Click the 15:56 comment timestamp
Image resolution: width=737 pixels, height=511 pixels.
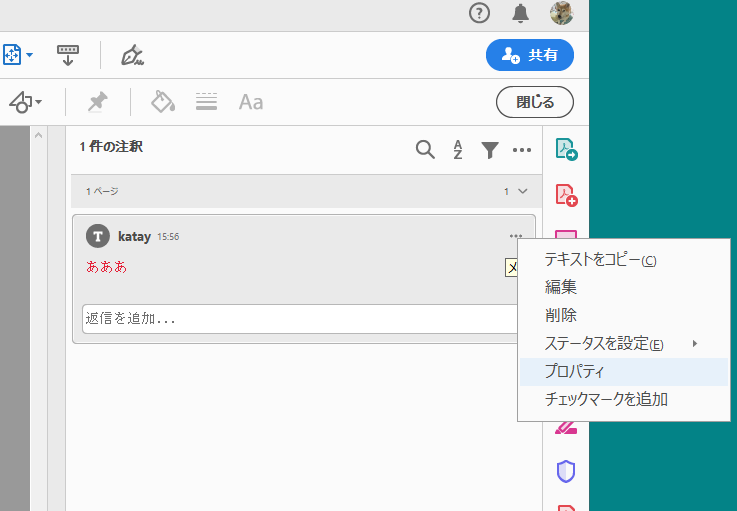click(x=168, y=236)
